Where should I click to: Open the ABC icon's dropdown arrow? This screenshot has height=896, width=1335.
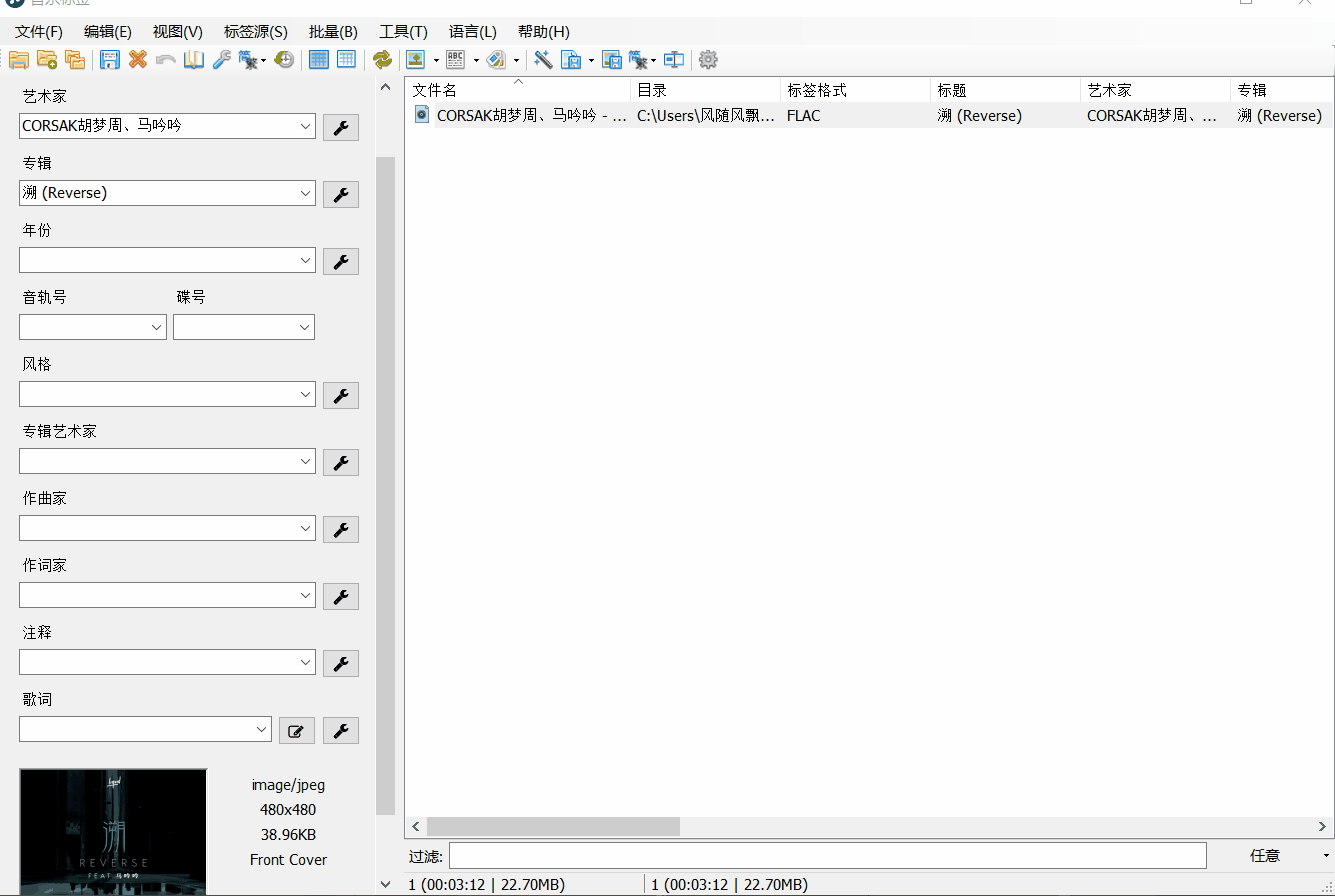point(476,61)
